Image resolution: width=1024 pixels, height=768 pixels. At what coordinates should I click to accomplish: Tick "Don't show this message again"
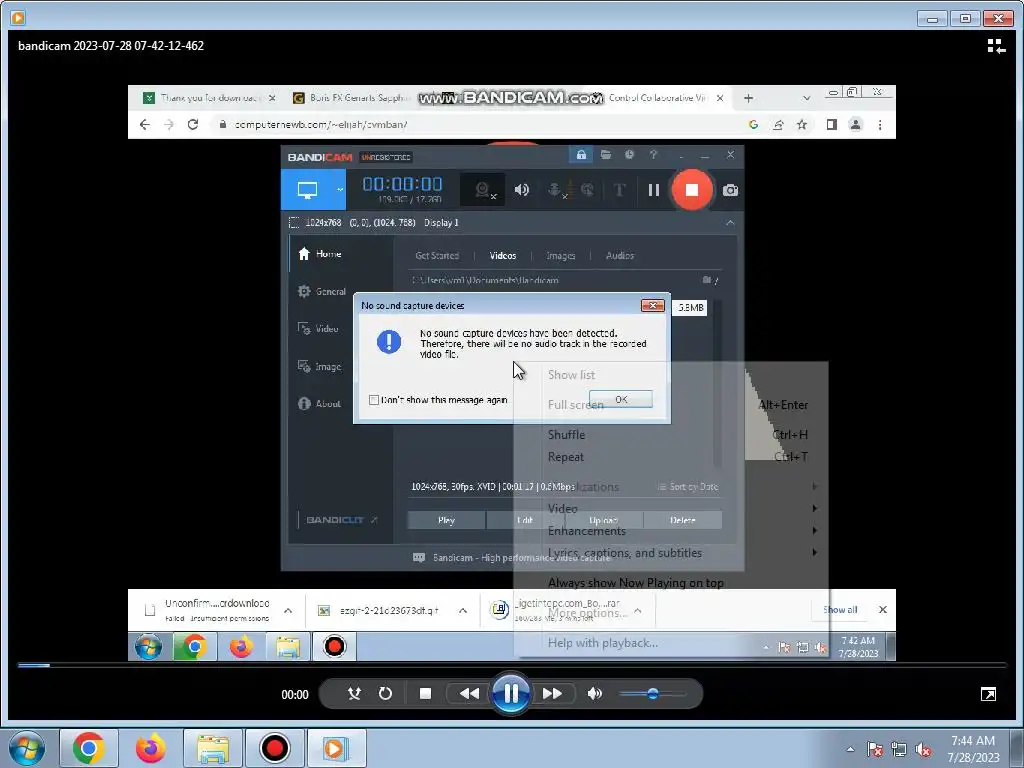374,400
